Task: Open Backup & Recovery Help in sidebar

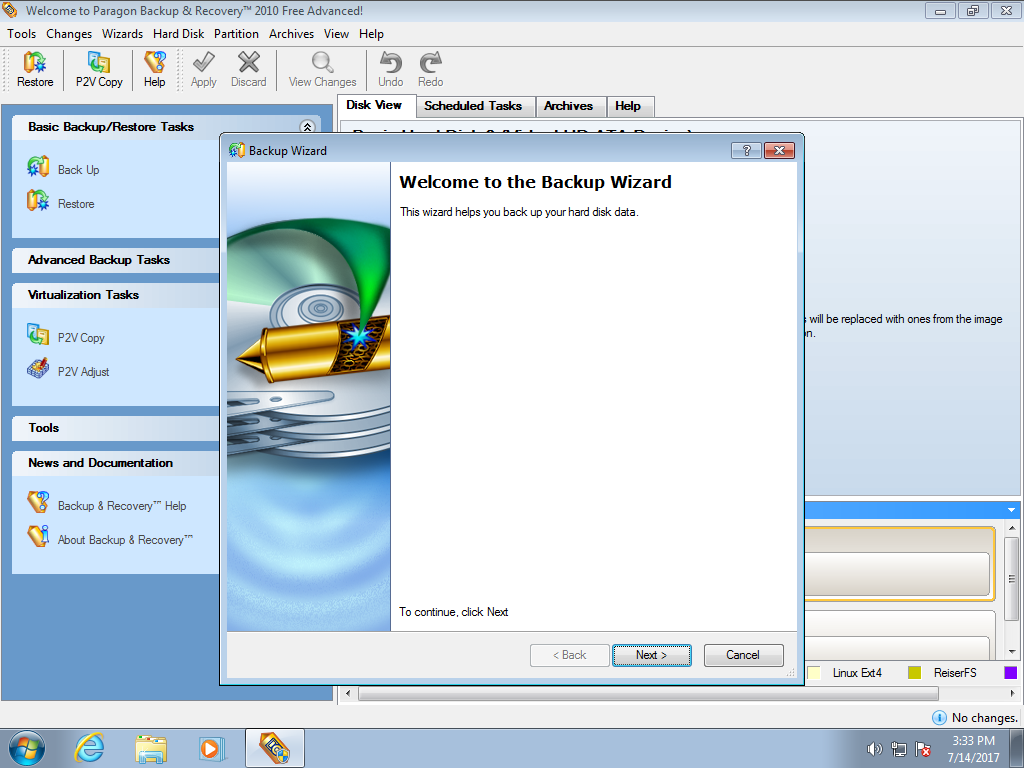Action: (x=121, y=506)
